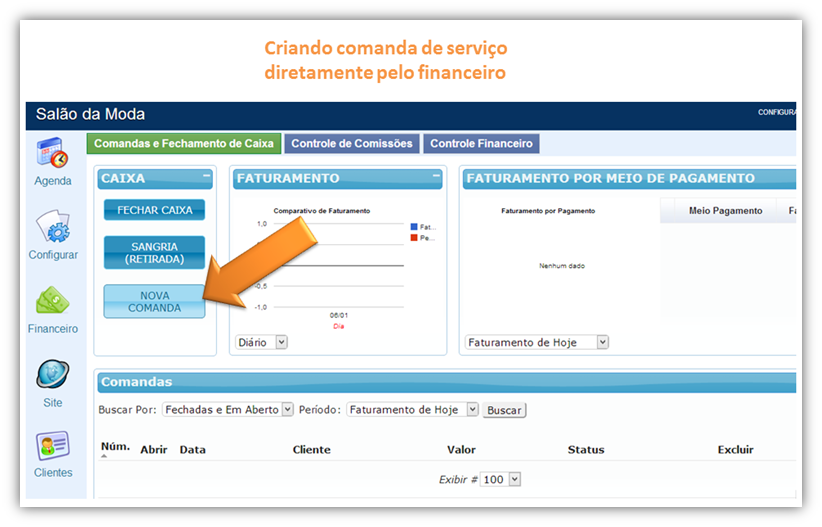The width and height of the screenshot is (822, 527).
Task: Select the Site globe icon
Action: pyautogui.click(x=52, y=375)
